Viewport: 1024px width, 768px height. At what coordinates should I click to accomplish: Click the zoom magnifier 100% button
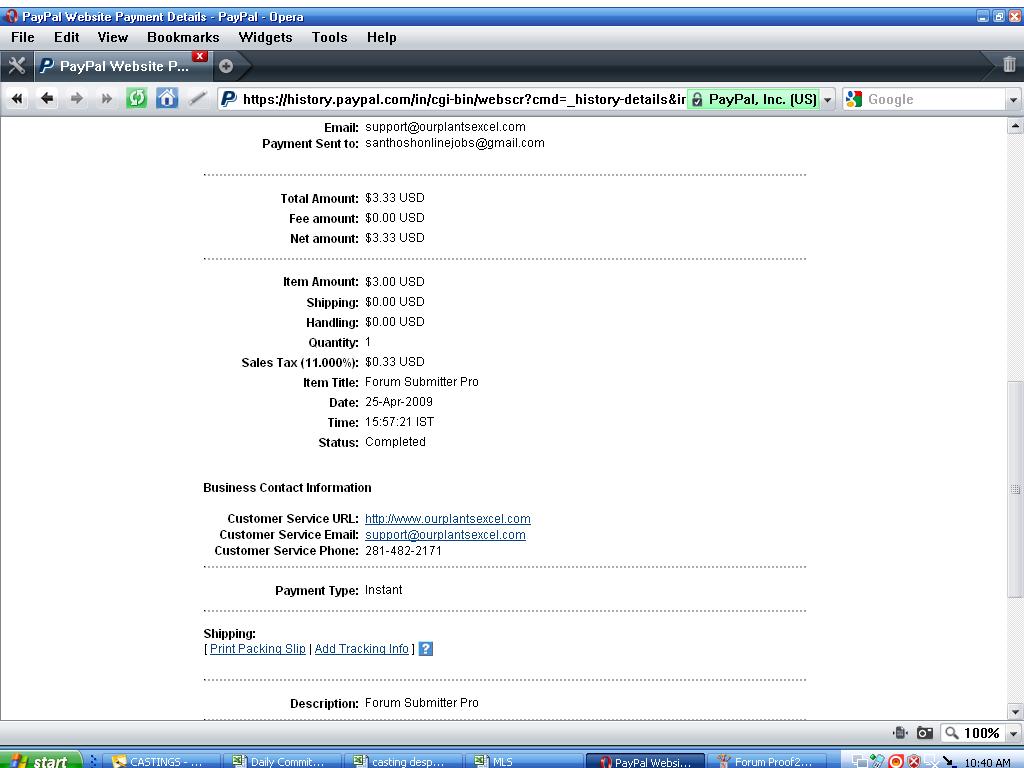tap(973, 733)
